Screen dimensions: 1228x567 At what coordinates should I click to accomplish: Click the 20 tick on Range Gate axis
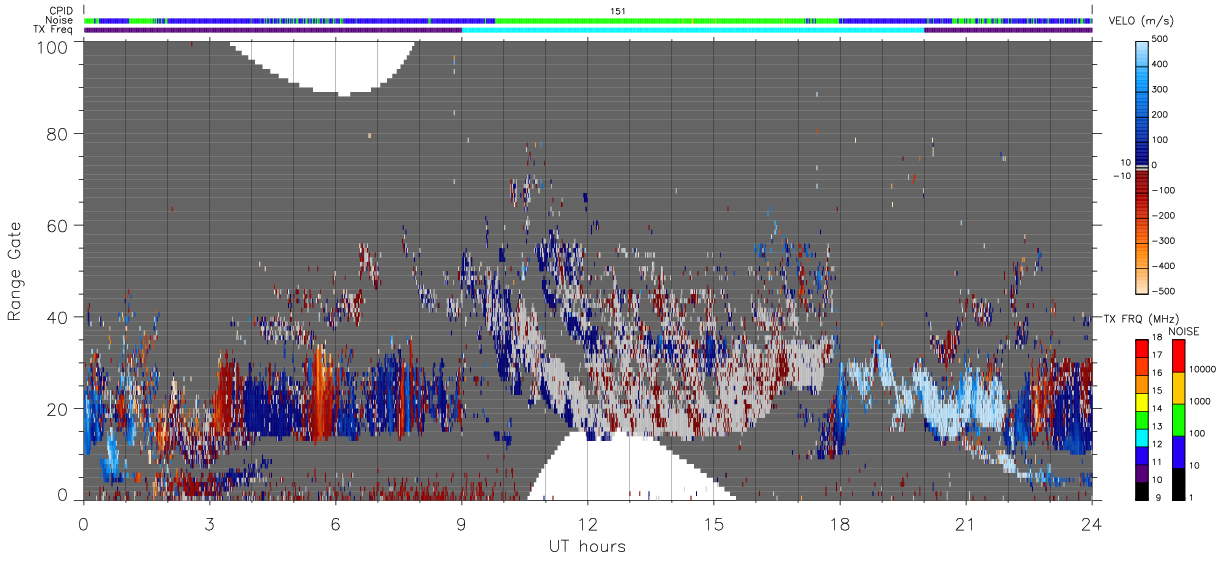[x=57, y=409]
